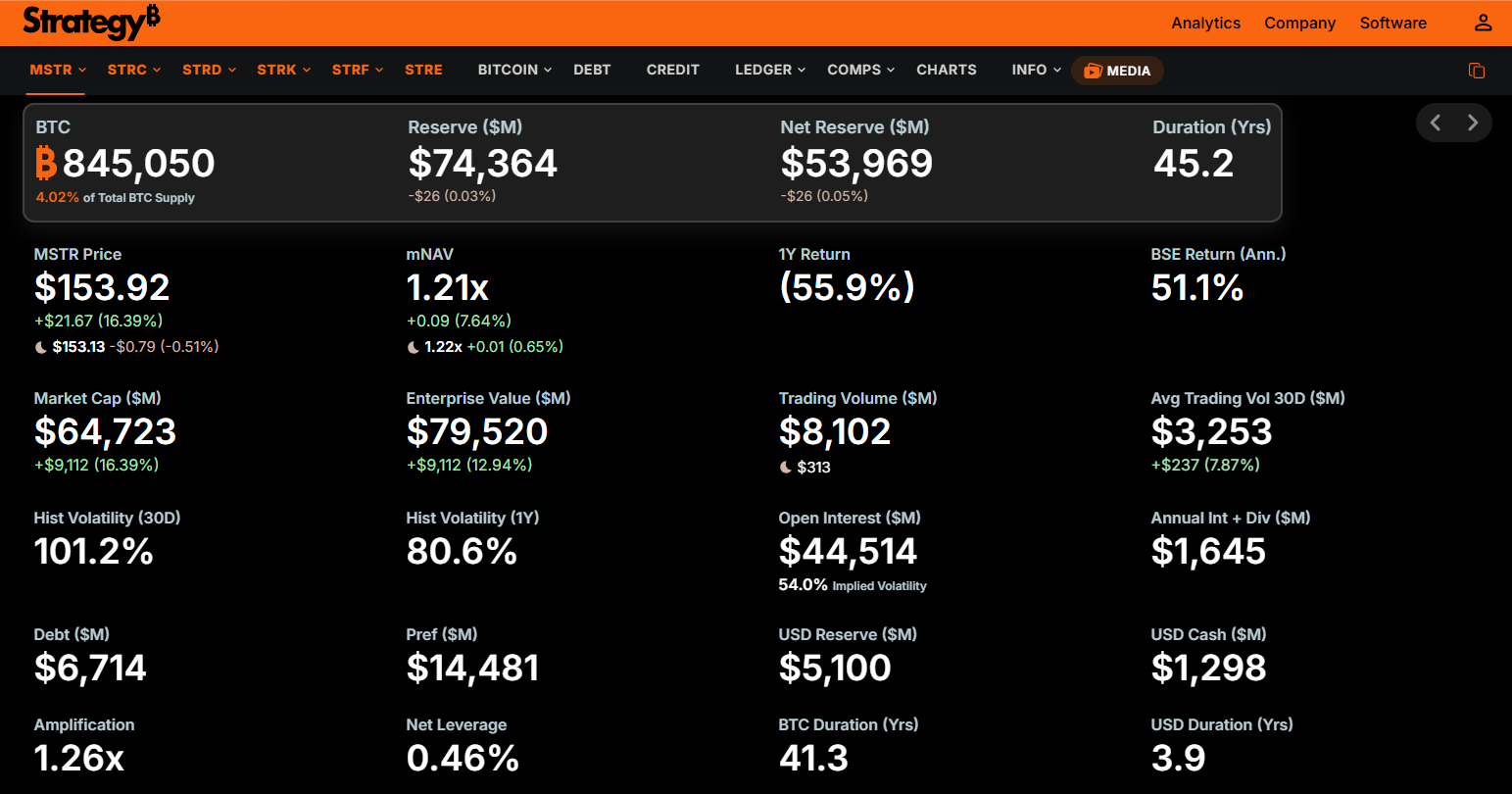Click the Annual Int + Div value $1,645
Viewport: 1512px width, 794px height.
[x=1209, y=551]
